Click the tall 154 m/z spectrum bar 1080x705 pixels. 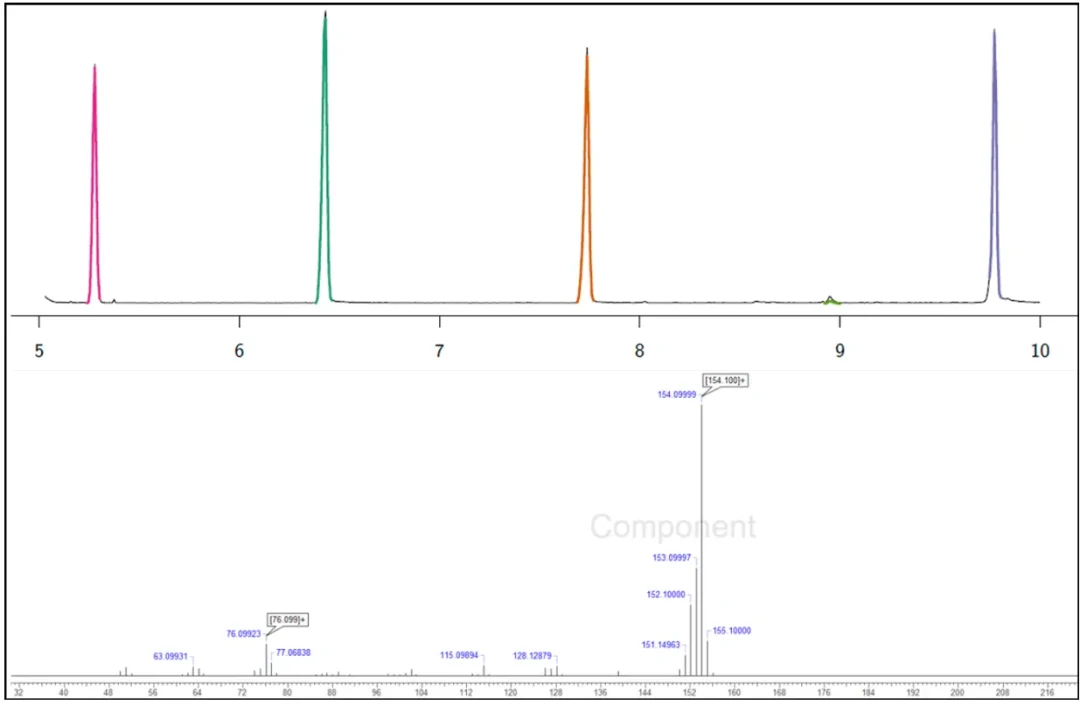pos(701,538)
